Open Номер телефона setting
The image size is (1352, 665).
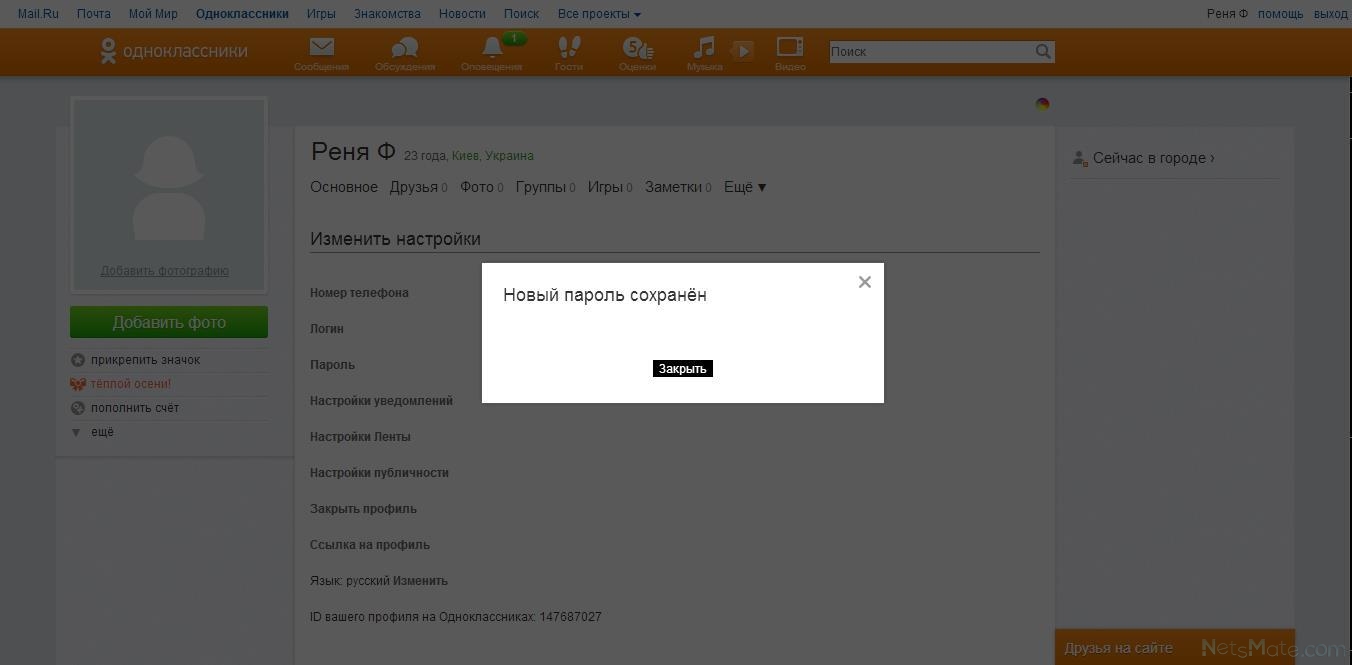click(x=359, y=293)
